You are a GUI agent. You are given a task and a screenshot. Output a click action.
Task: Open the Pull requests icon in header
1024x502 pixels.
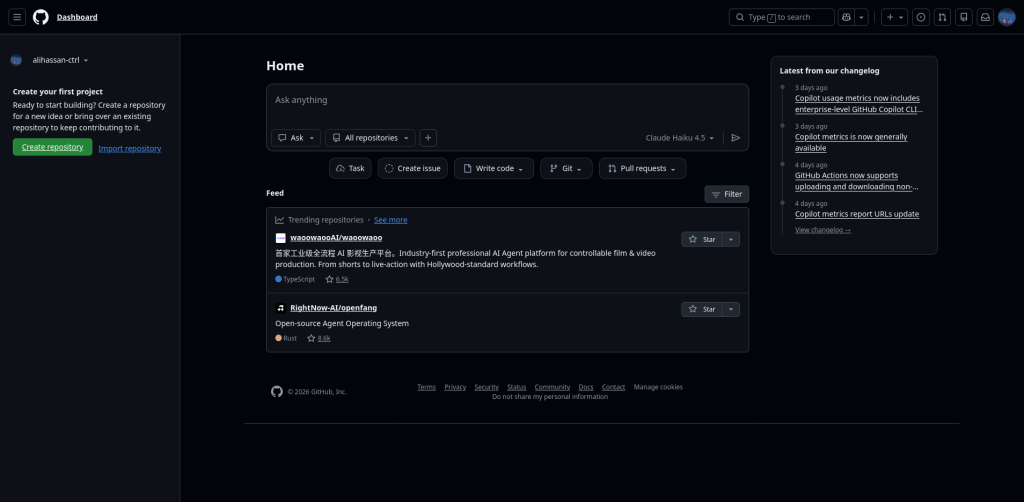tap(942, 17)
